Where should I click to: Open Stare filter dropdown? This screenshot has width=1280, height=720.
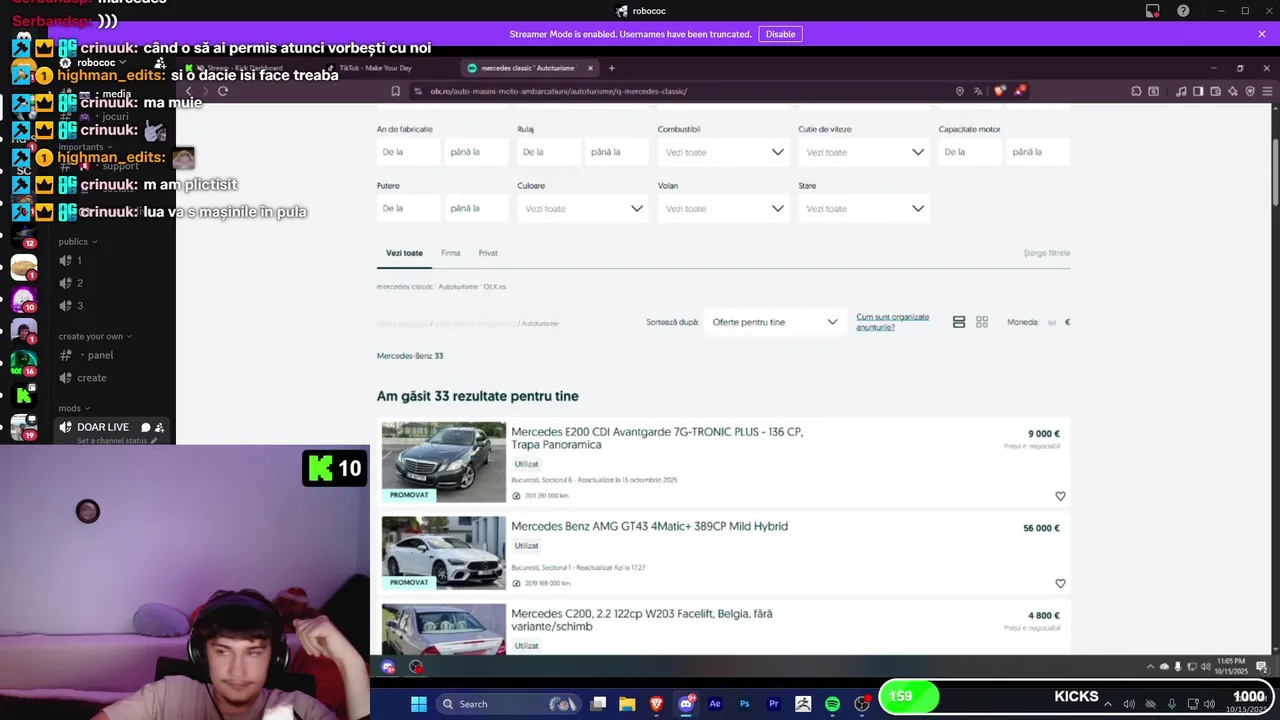tap(864, 208)
